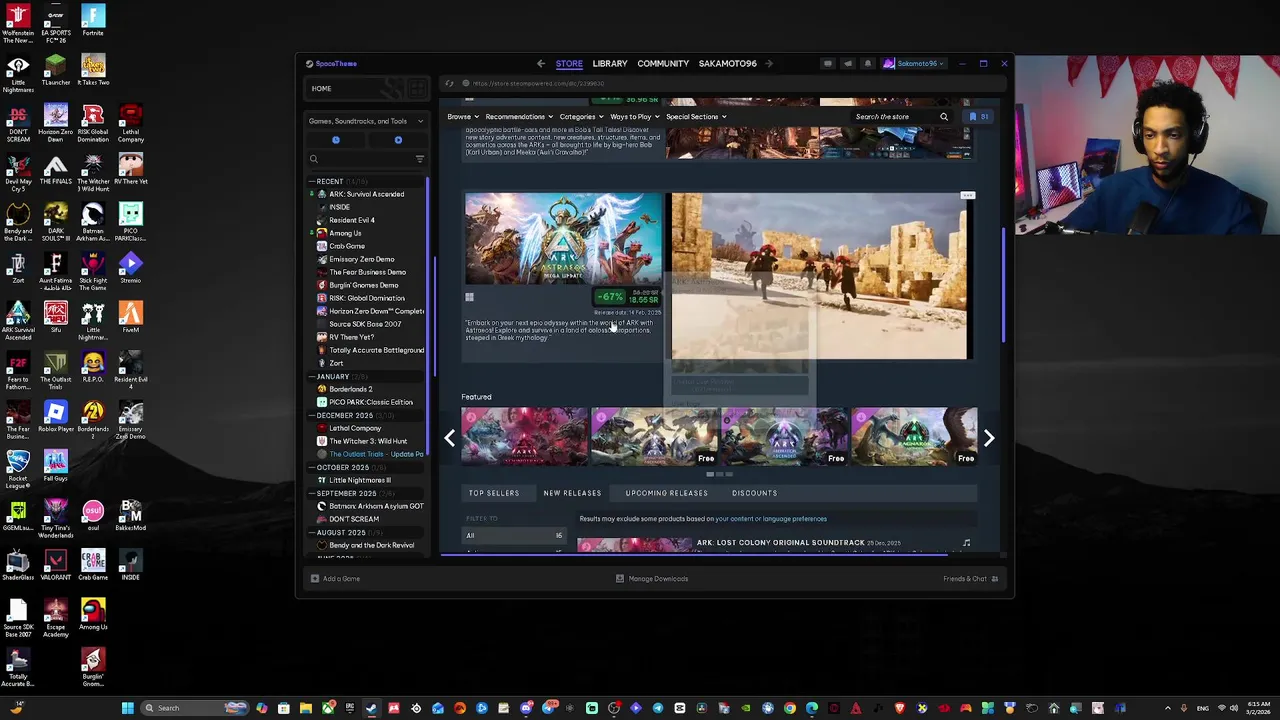The height and width of the screenshot is (720, 1280).
Task: Open Escape Academy desktop shortcut
Action: (56, 619)
